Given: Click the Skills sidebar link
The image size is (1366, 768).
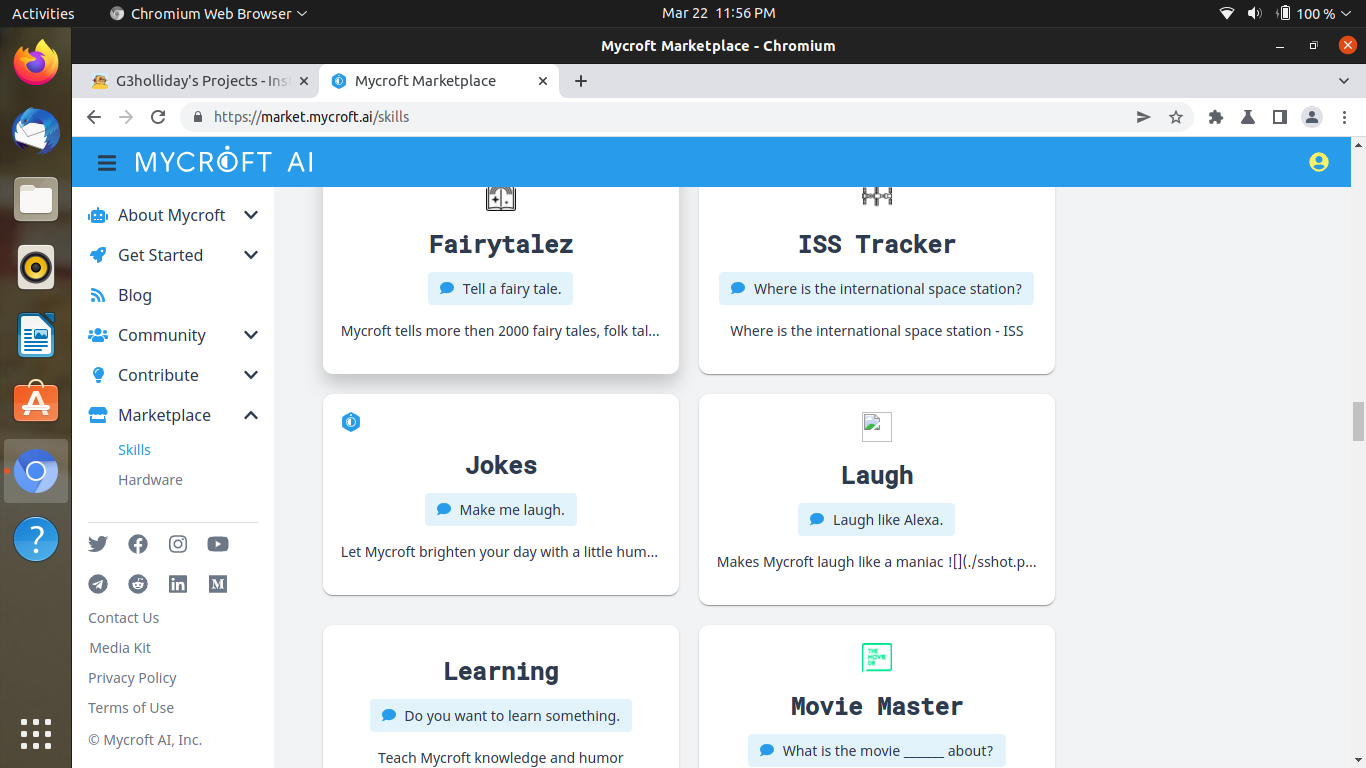Looking at the screenshot, I should (x=134, y=449).
